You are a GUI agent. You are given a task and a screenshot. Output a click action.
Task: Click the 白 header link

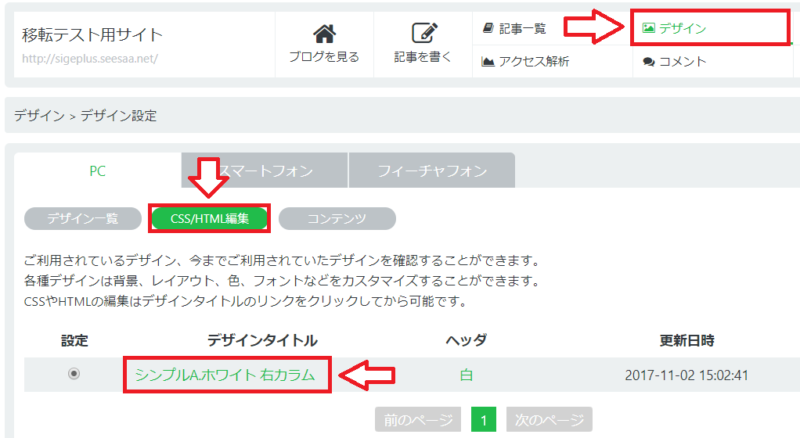[x=466, y=375]
